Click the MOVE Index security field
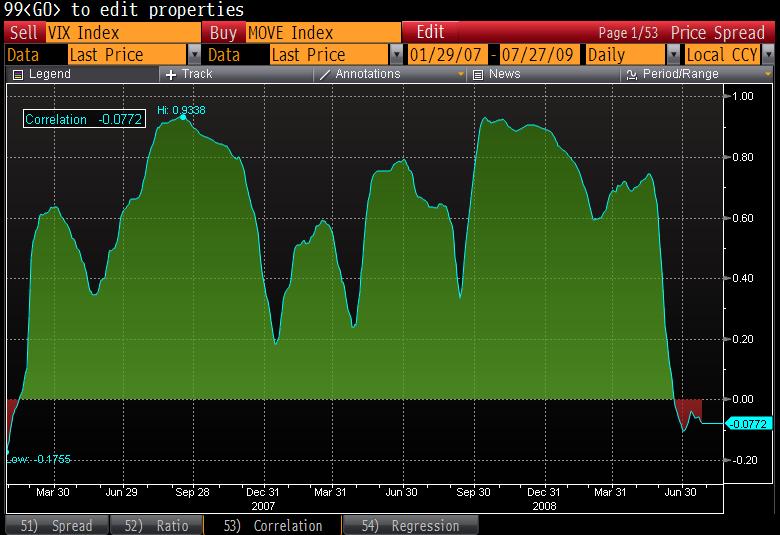This screenshot has width=780, height=535. pyautogui.click(x=322, y=33)
